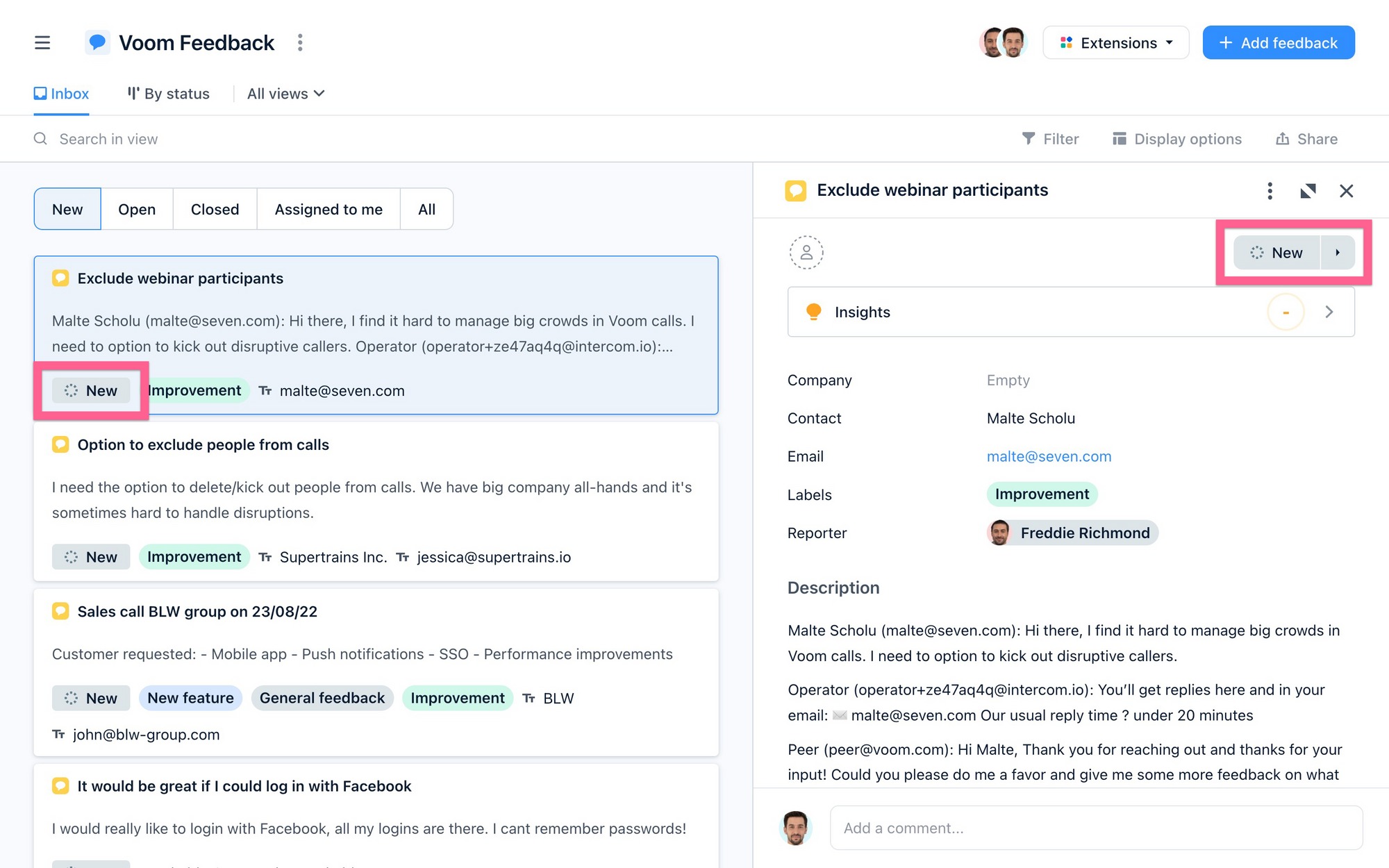Click the Add feedback button
This screenshot has height=868, width=1389.
tap(1278, 42)
